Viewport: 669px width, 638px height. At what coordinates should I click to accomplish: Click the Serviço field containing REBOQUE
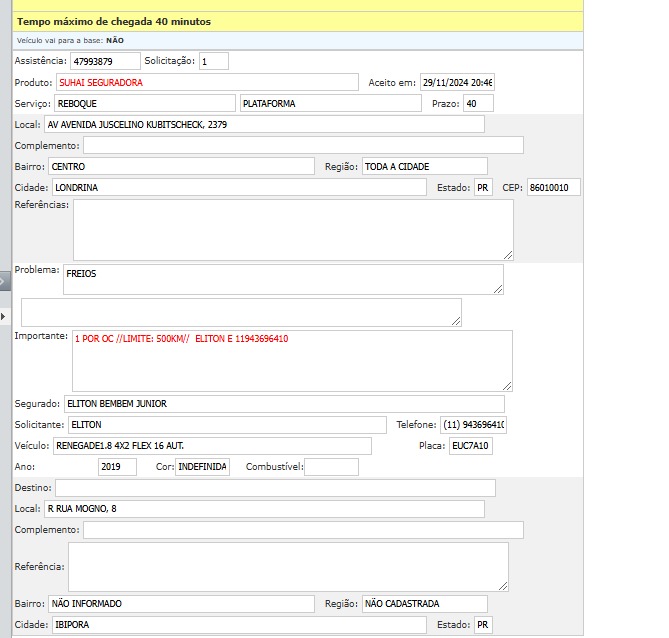(x=144, y=103)
